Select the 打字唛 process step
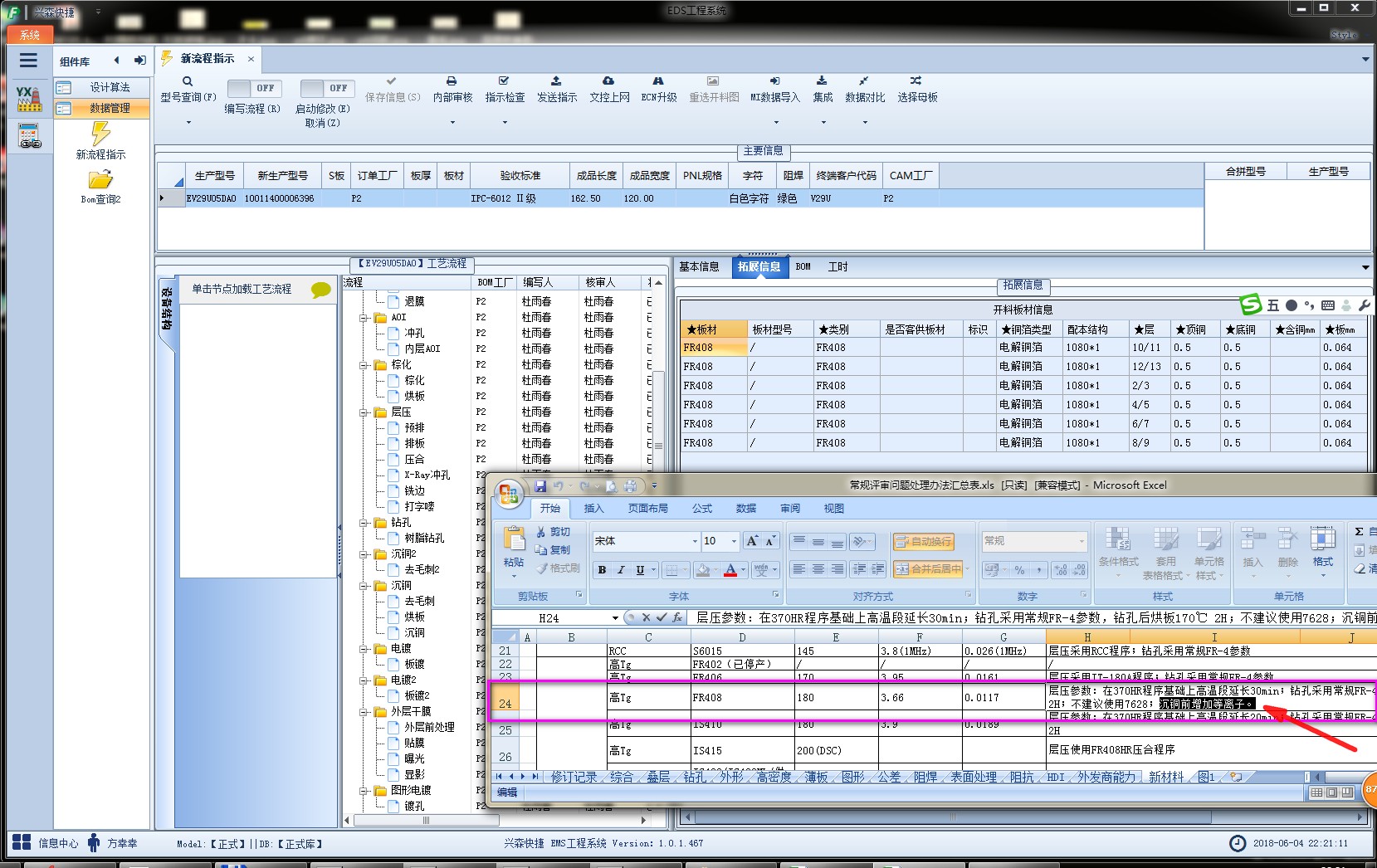Screen dimensions: 1377x868 coord(419,507)
